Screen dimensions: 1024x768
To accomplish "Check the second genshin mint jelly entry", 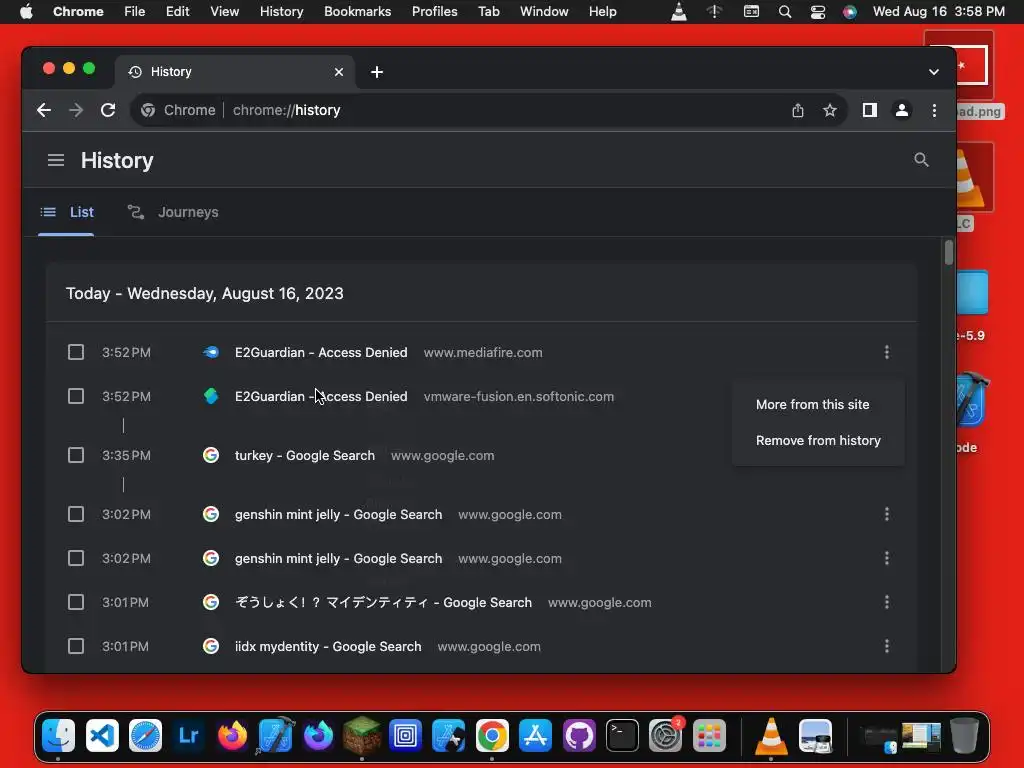I will (76, 558).
